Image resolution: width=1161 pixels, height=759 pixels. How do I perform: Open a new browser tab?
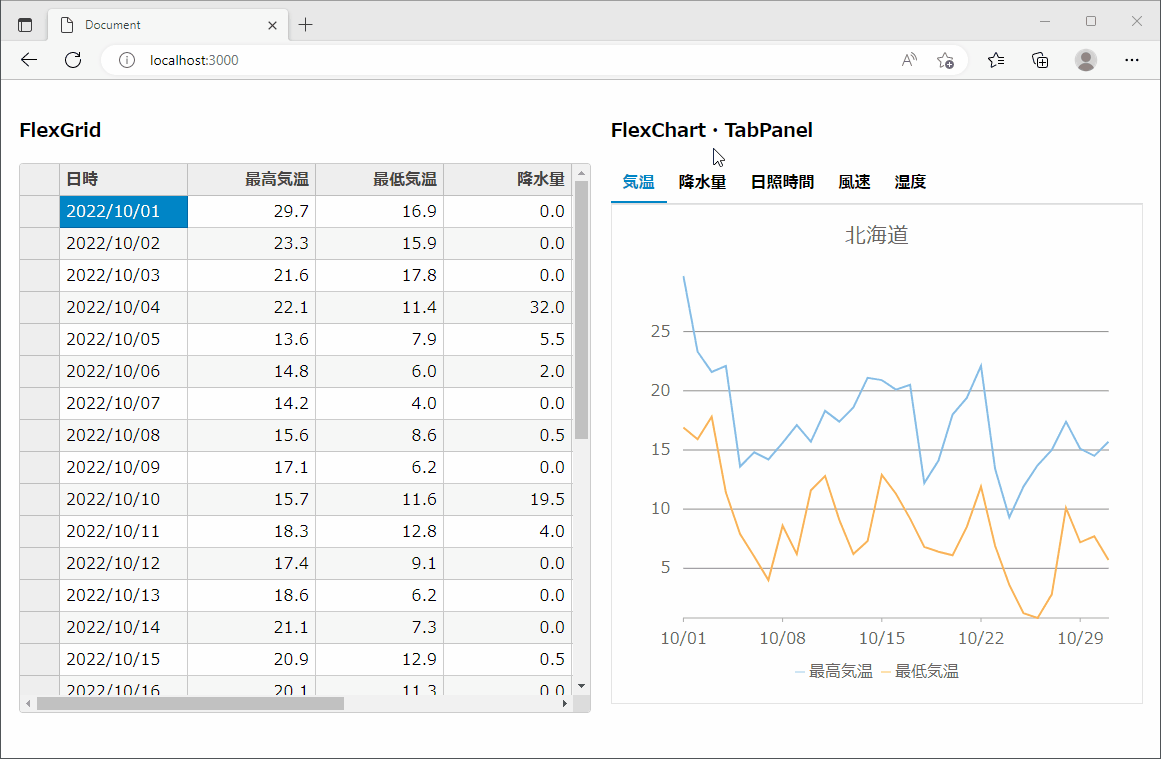point(305,24)
